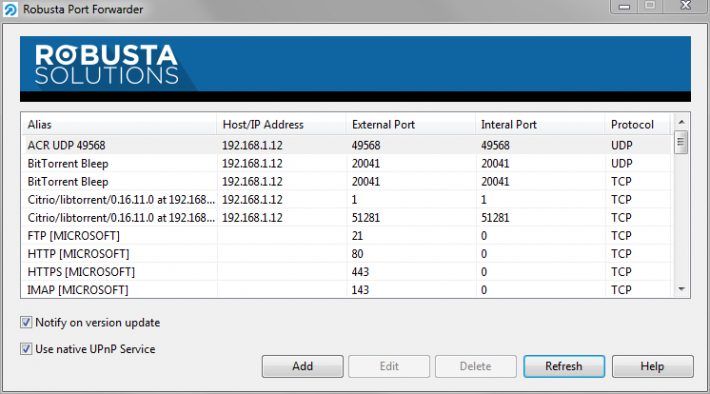Sort by External Port column header

pos(410,125)
